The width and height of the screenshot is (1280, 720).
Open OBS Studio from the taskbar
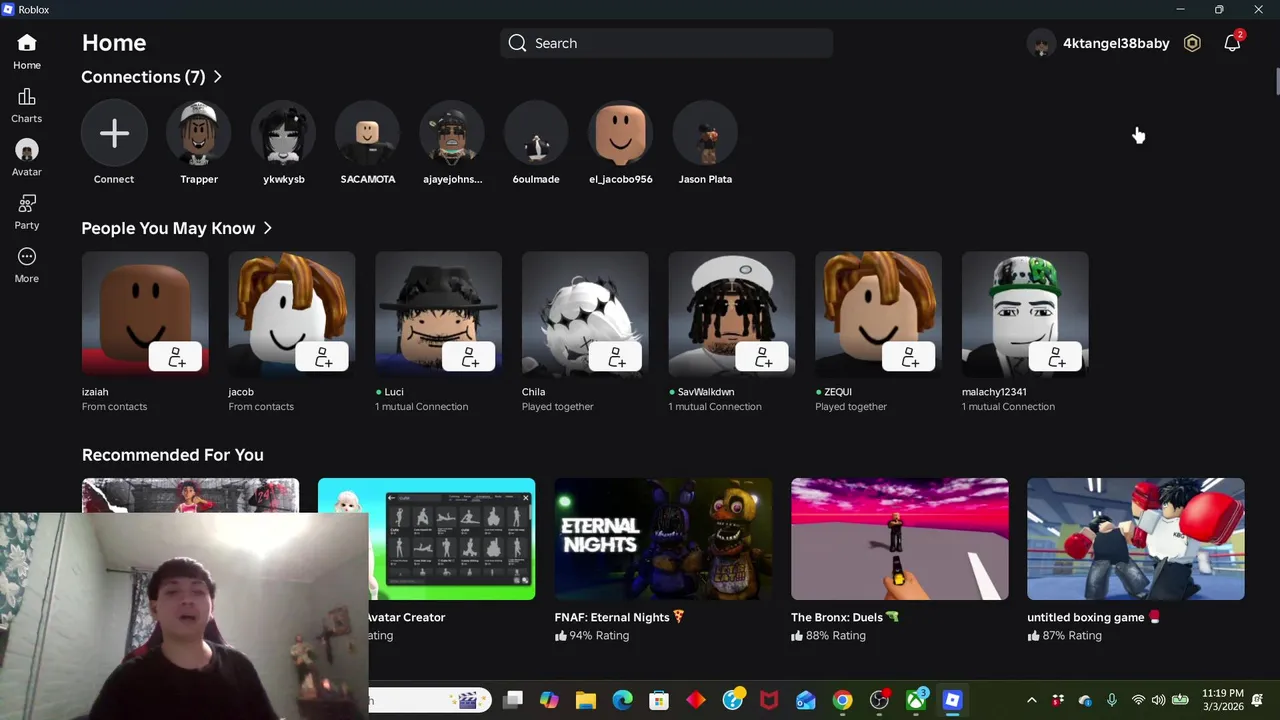[879, 700]
